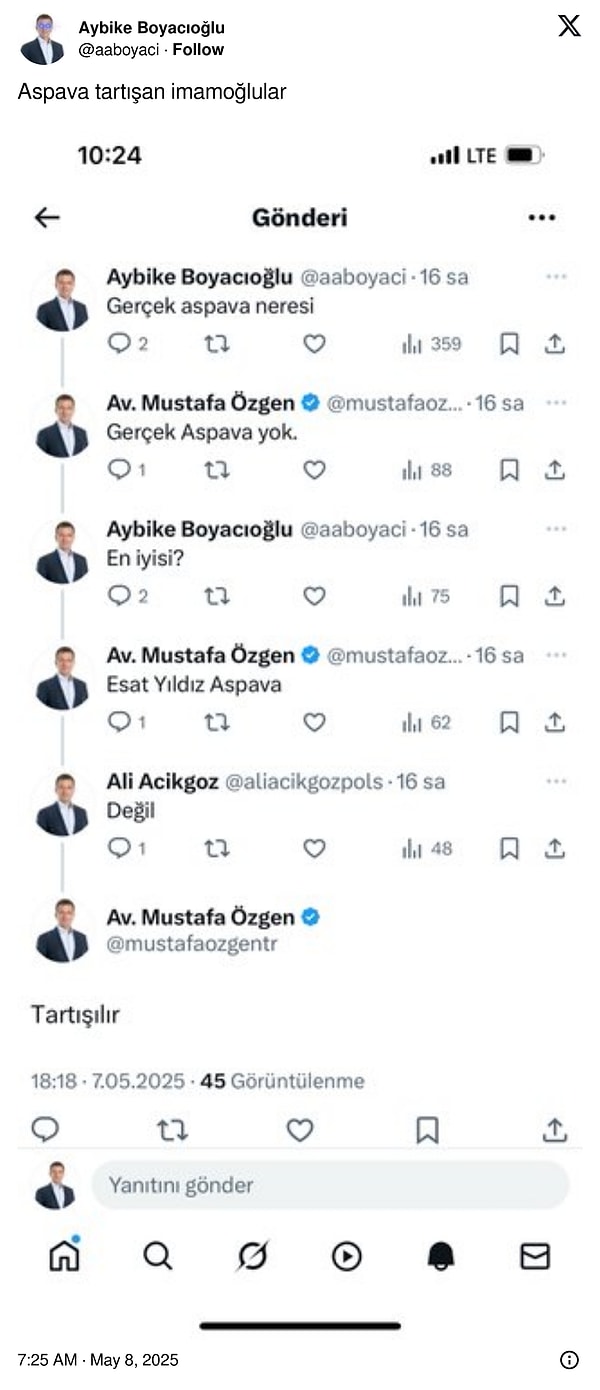Open notifications bell in bottom bar
The height and width of the screenshot is (1390, 600).
click(441, 1256)
